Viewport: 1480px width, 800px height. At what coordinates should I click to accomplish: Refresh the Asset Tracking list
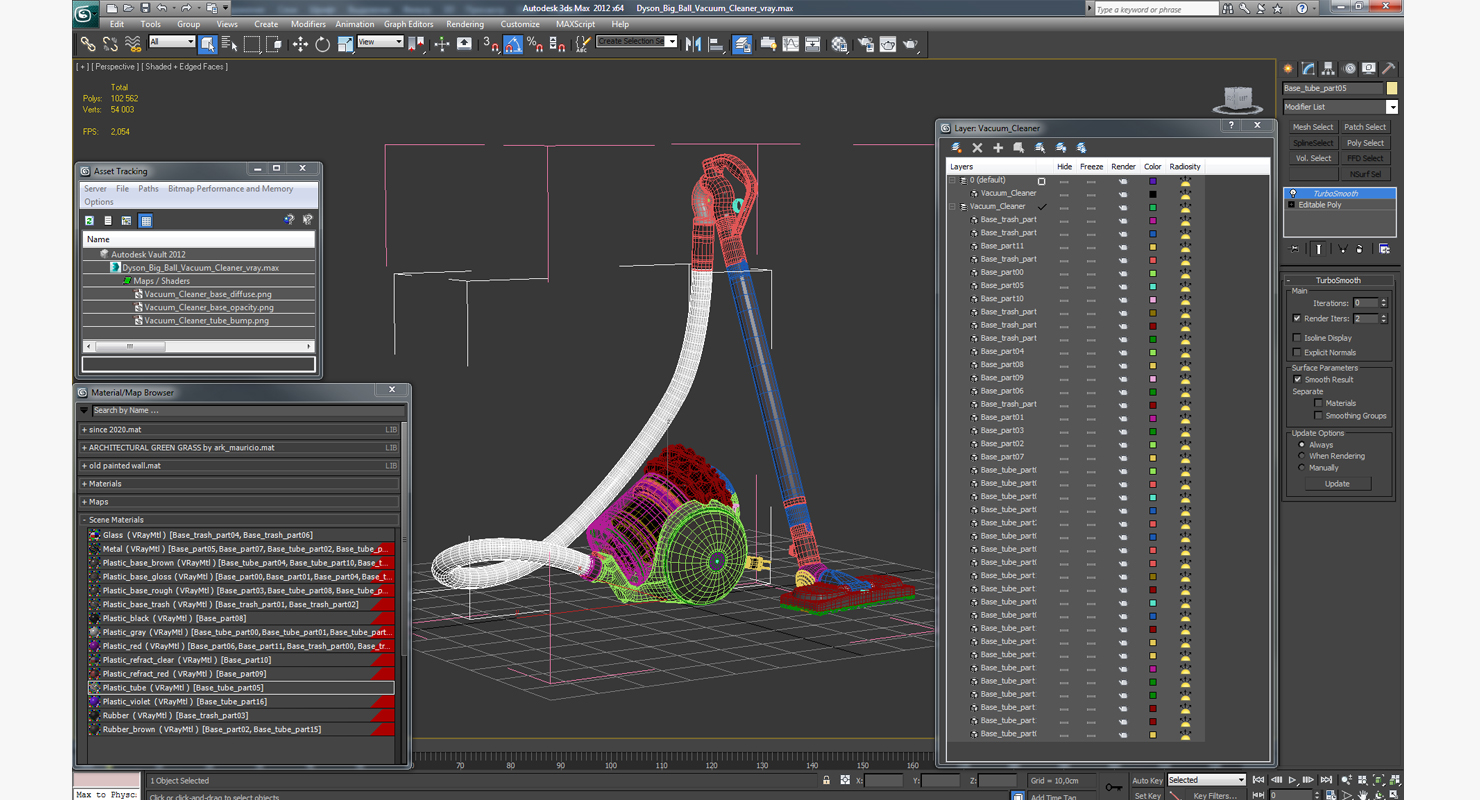click(89, 220)
